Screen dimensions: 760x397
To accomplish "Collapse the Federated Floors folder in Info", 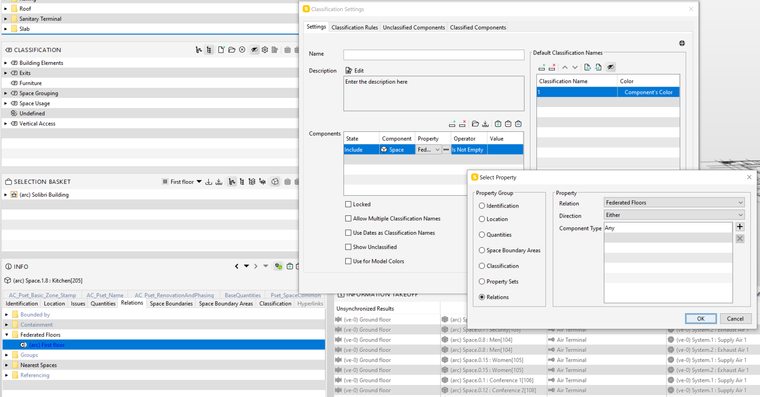I will click(7, 334).
